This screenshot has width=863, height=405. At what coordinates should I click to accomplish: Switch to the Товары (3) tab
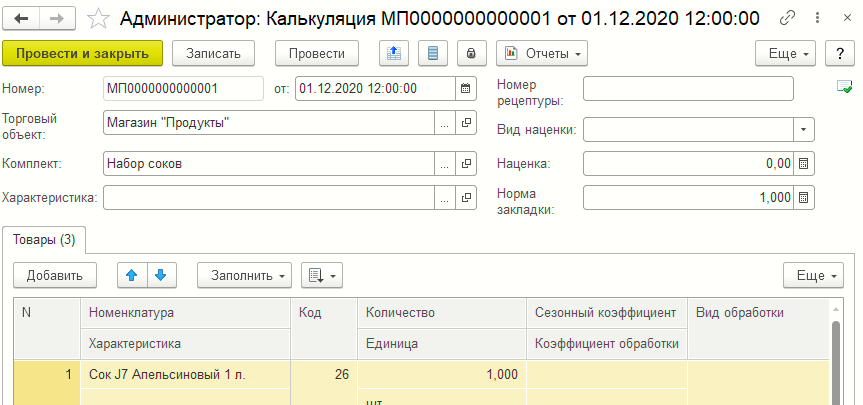click(x=46, y=240)
